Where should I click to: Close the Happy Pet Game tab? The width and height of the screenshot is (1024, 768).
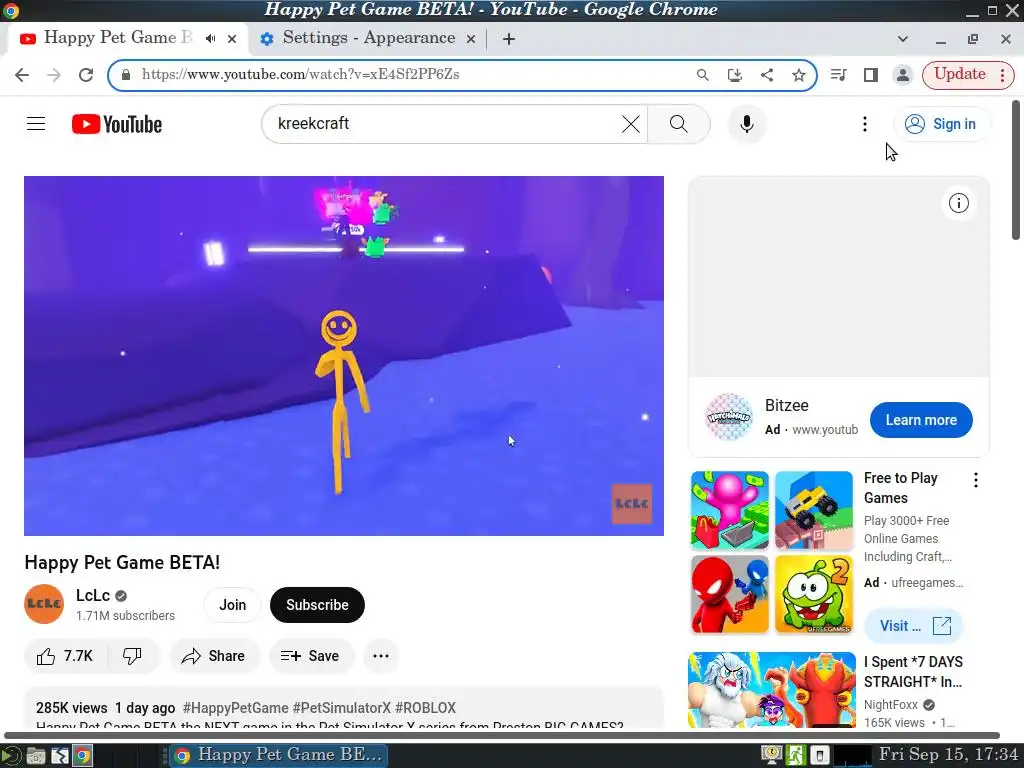pyautogui.click(x=232, y=39)
